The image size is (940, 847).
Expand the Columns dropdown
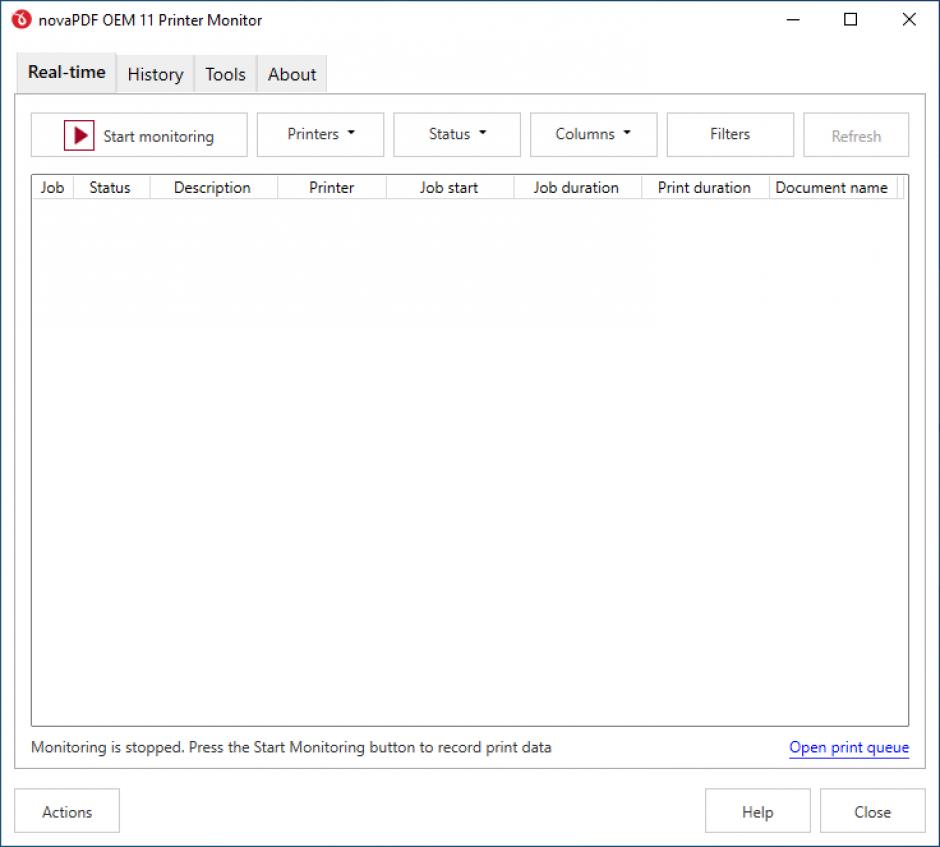tap(593, 134)
